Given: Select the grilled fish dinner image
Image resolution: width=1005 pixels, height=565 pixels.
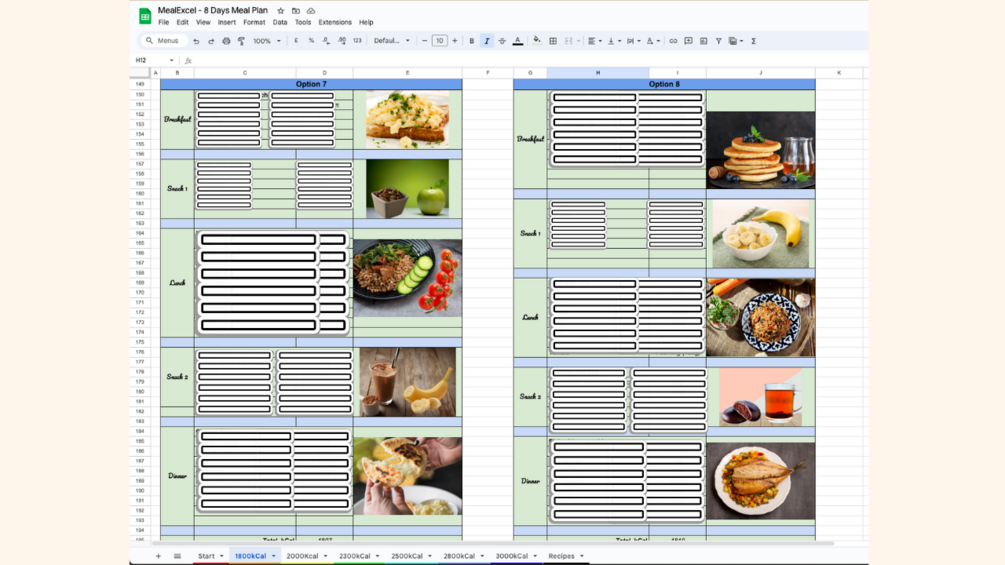Looking at the screenshot, I should click(761, 481).
